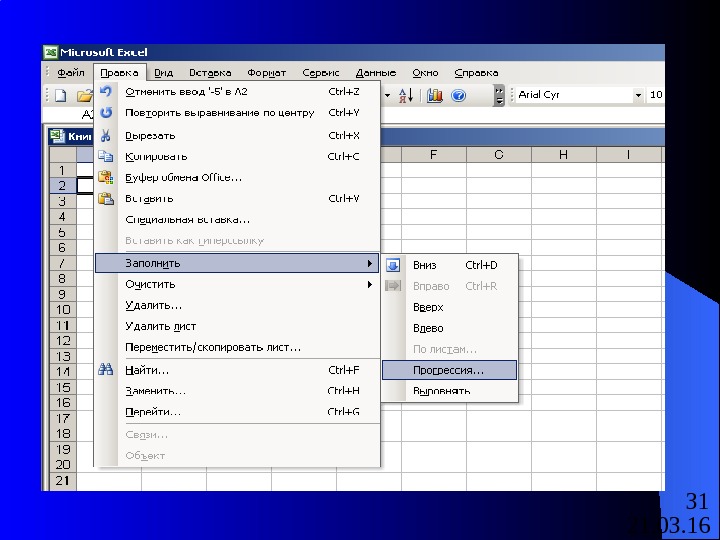This screenshot has width=720, height=540.
Task: Click the scissors Cut icon in menu
Action: coord(106,135)
